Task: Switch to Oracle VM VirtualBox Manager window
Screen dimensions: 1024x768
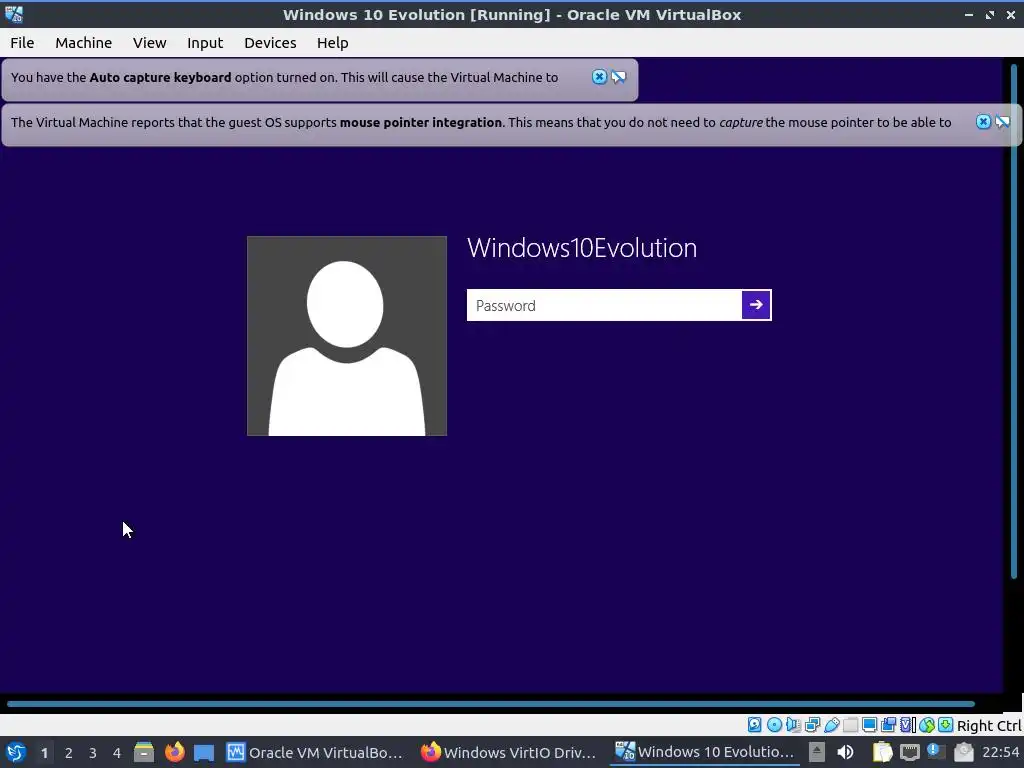Action: pos(315,752)
